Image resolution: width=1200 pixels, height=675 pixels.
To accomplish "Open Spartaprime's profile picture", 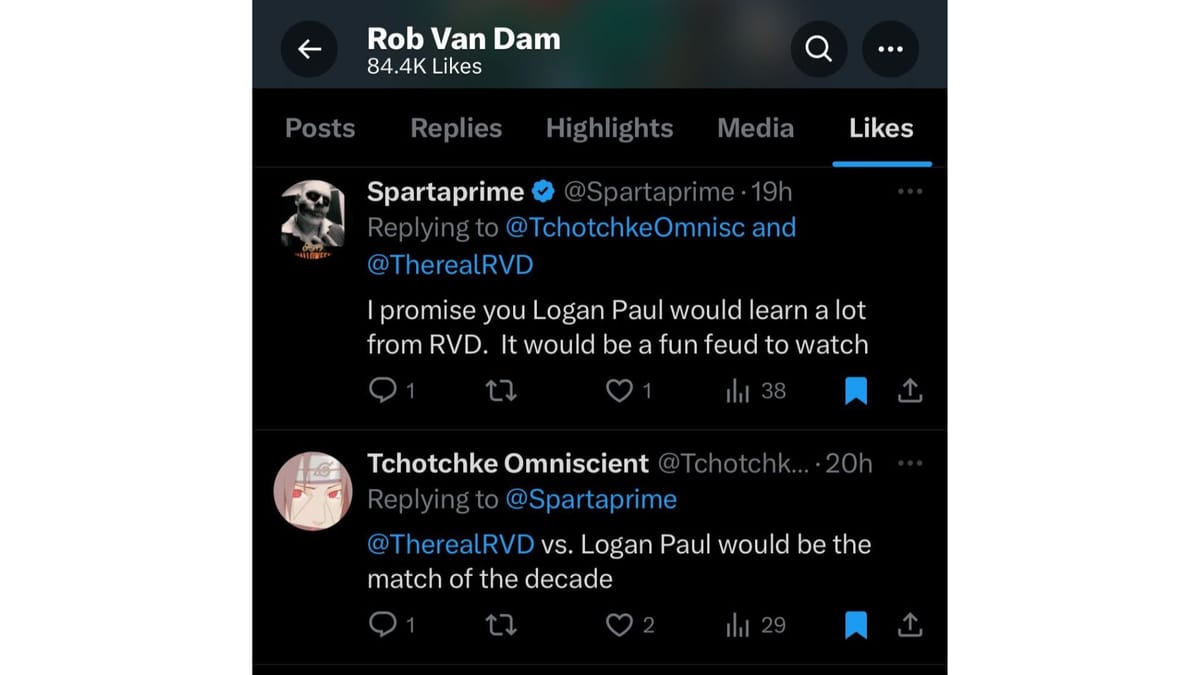I will [x=312, y=220].
